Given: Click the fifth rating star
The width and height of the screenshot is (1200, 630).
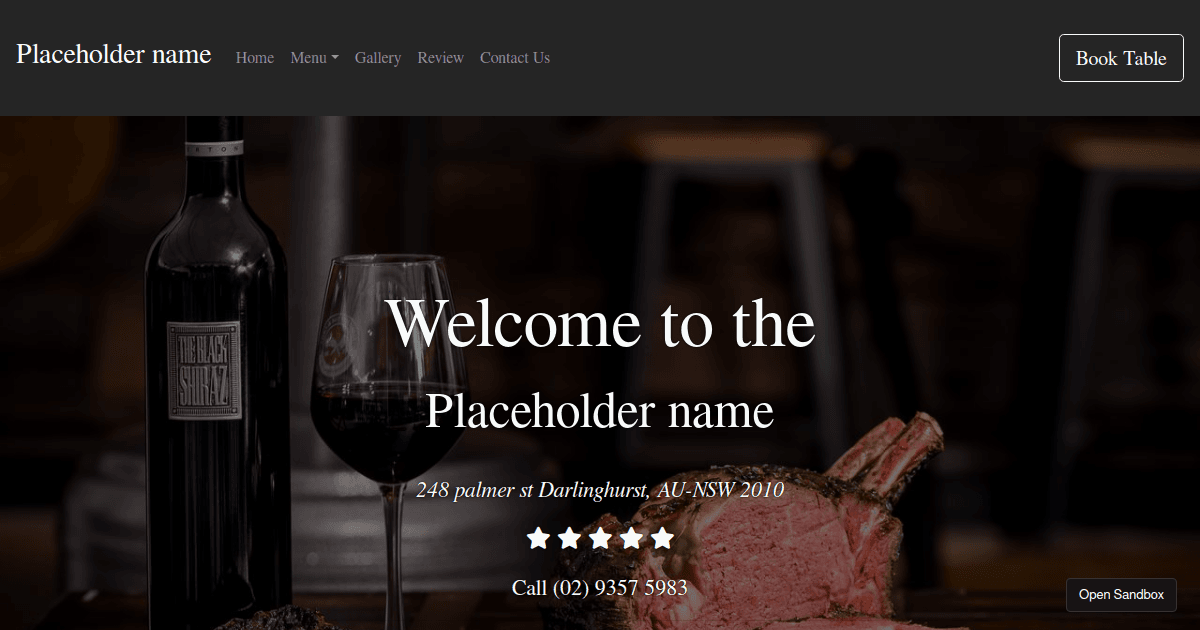Looking at the screenshot, I should (x=662, y=539).
